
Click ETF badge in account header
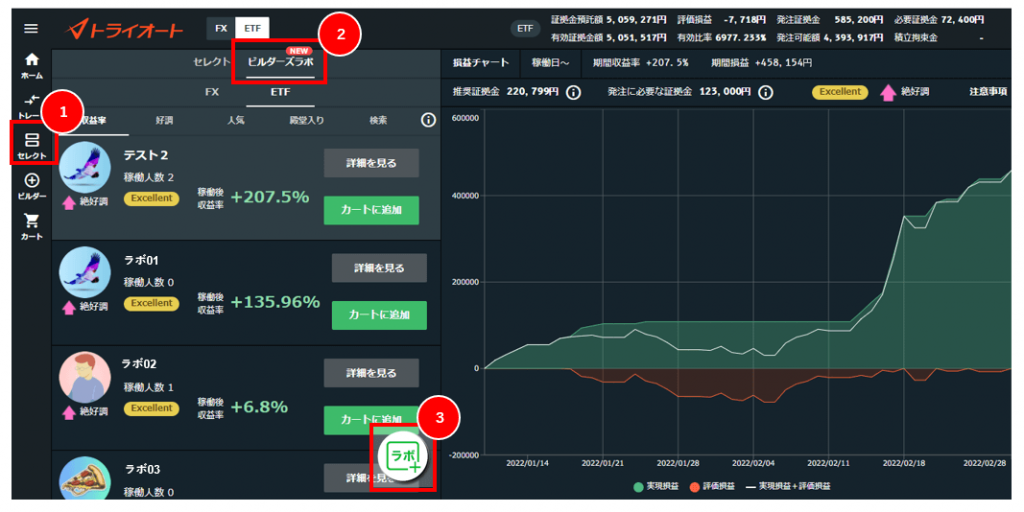click(x=525, y=29)
